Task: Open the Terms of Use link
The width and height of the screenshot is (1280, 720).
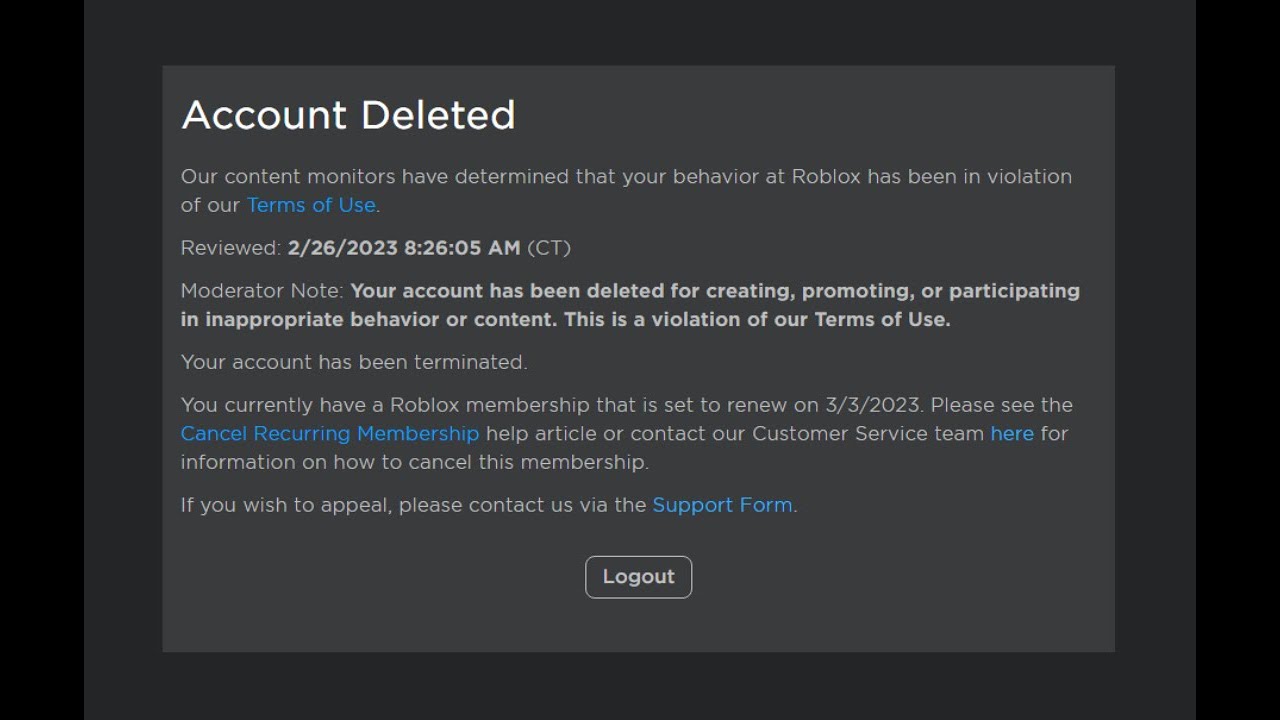Action: click(310, 205)
